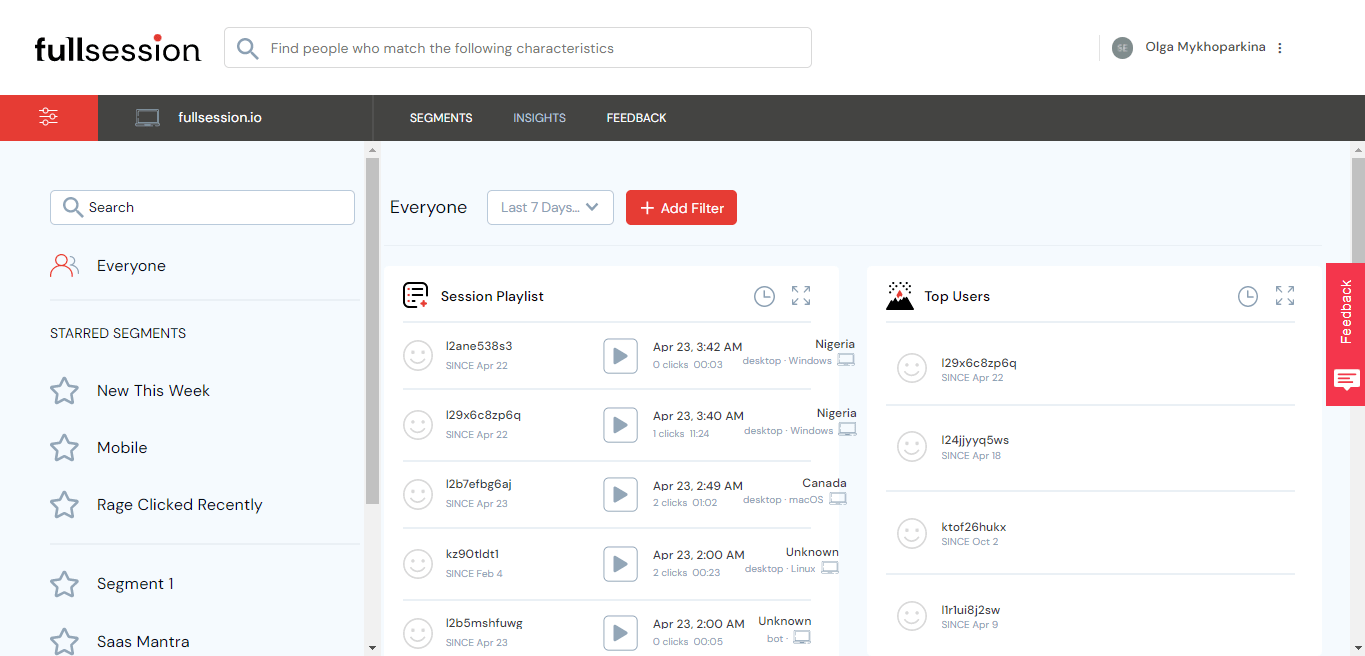Expand Top Users panel to fullscreen

click(x=1285, y=296)
